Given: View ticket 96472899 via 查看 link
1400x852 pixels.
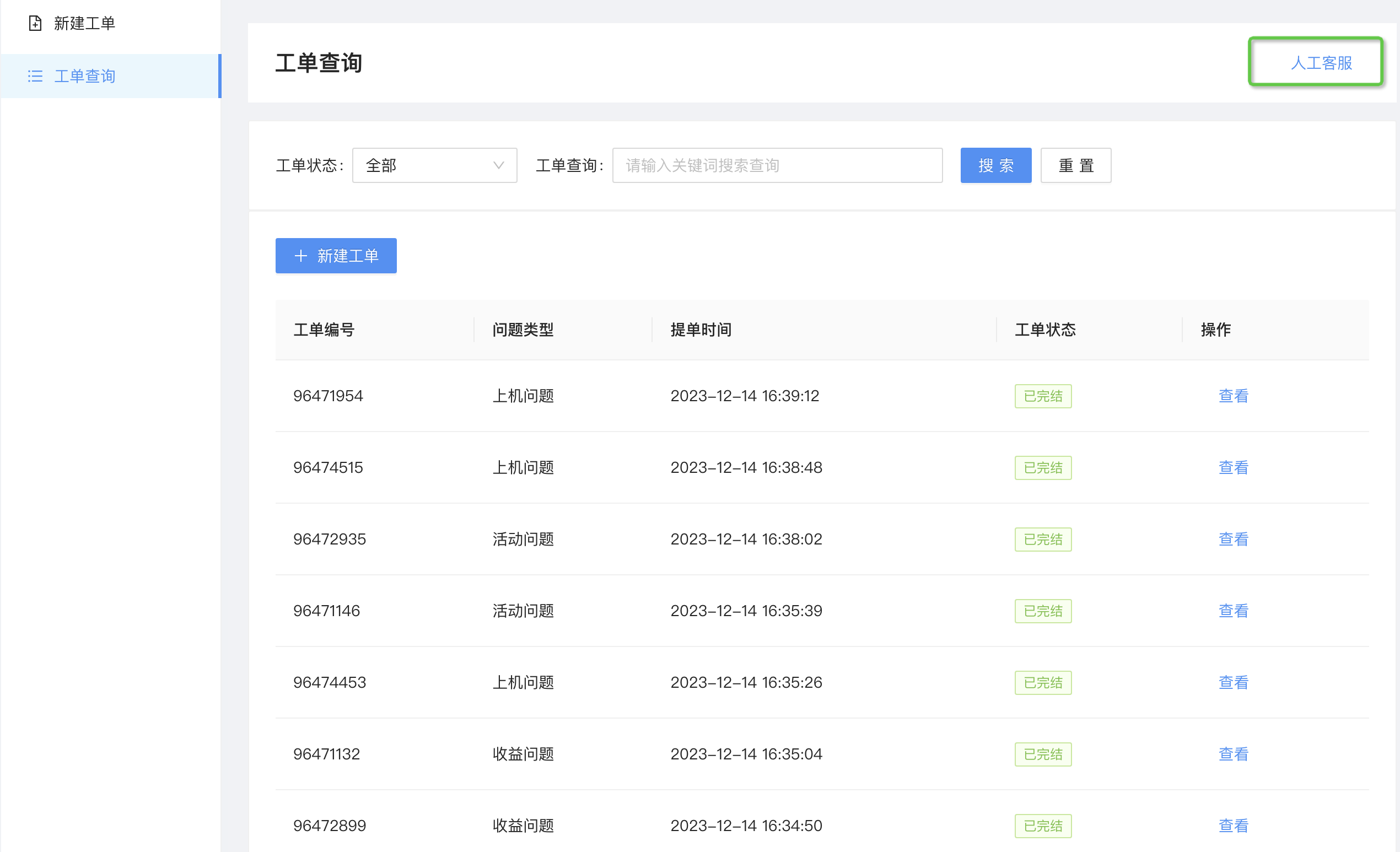Looking at the screenshot, I should point(1234,826).
